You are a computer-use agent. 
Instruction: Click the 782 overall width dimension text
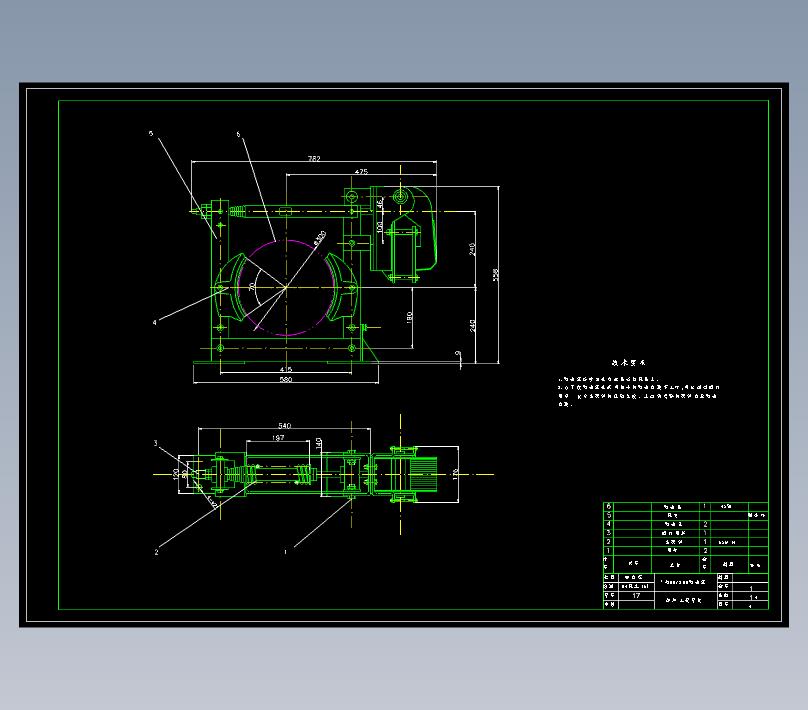pyautogui.click(x=314, y=159)
